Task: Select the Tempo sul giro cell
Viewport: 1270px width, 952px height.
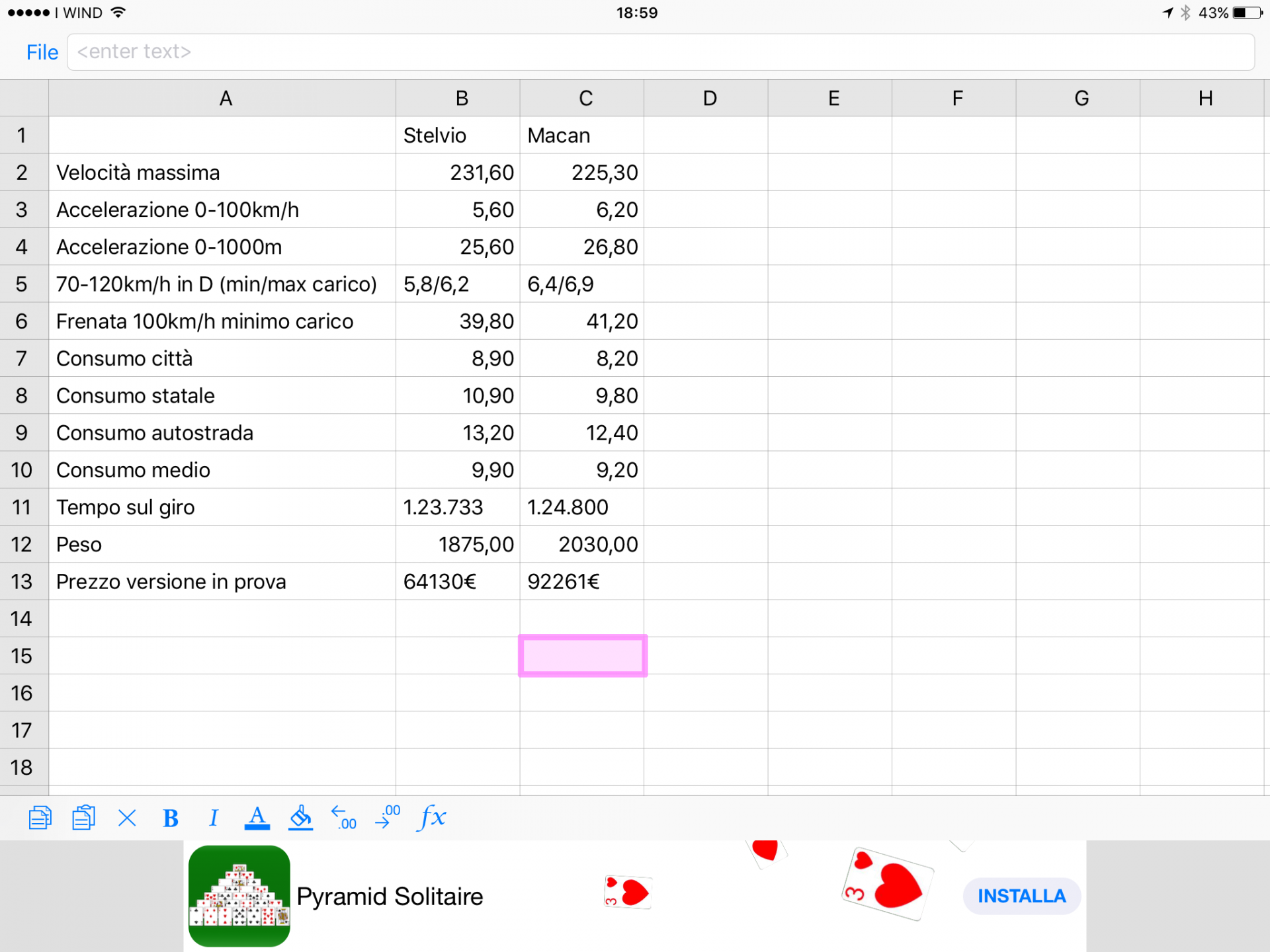Action: tap(222, 507)
